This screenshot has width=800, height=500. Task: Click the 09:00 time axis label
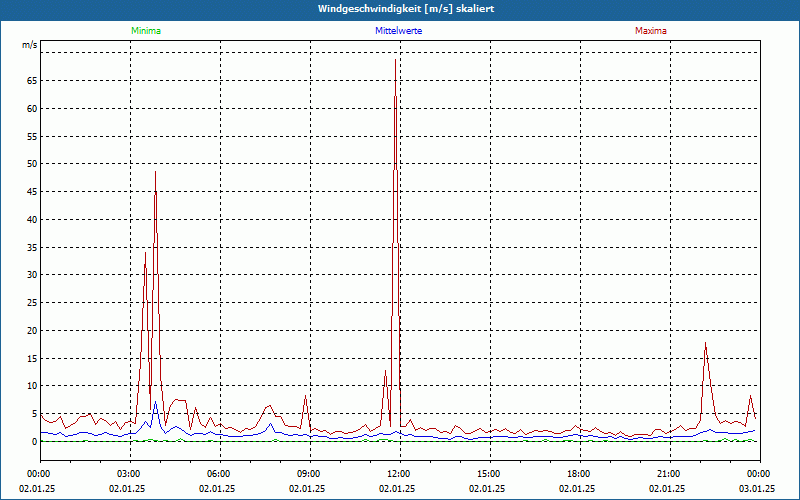coord(310,474)
